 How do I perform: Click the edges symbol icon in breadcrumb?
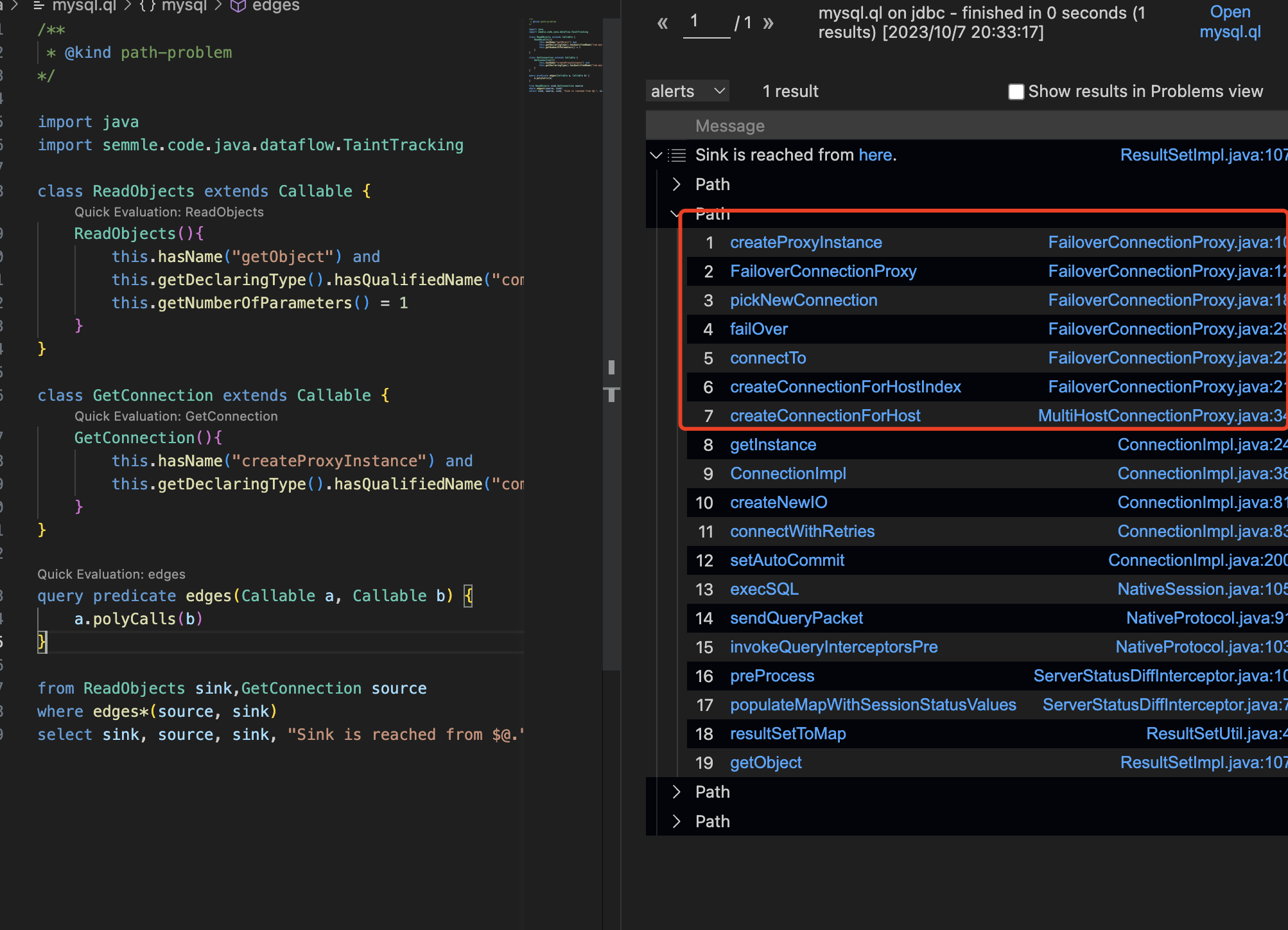(238, 6)
